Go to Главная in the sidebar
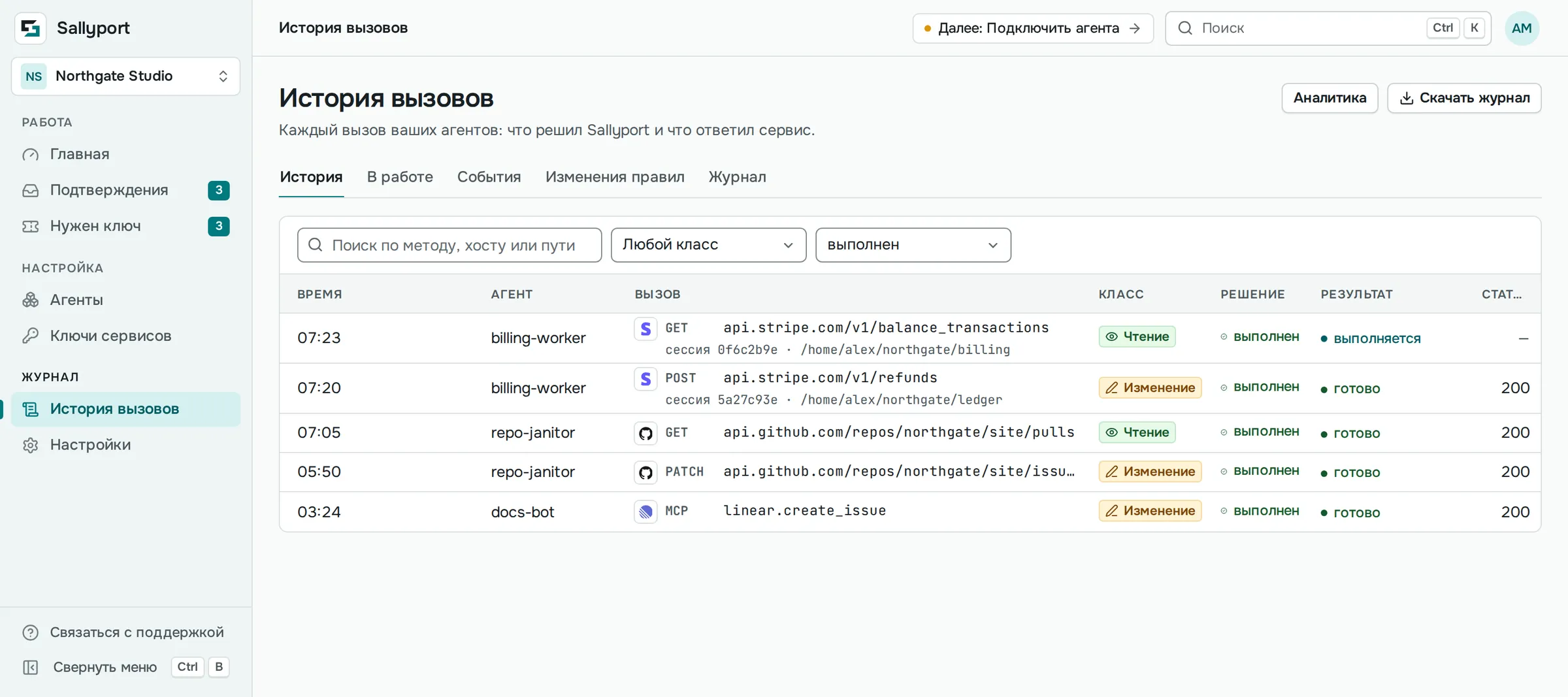 coord(125,154)
